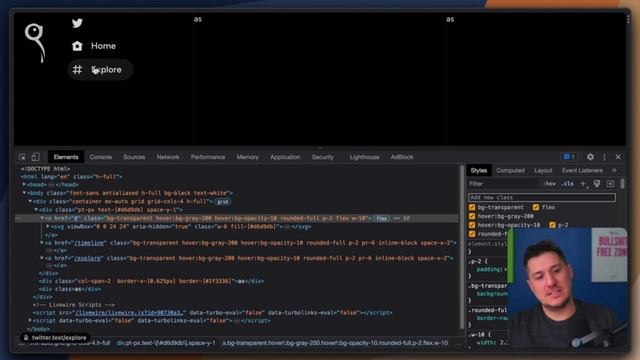Open the Application tab
The width and height of the screenshot is (640, 360).
coord(285,157)
